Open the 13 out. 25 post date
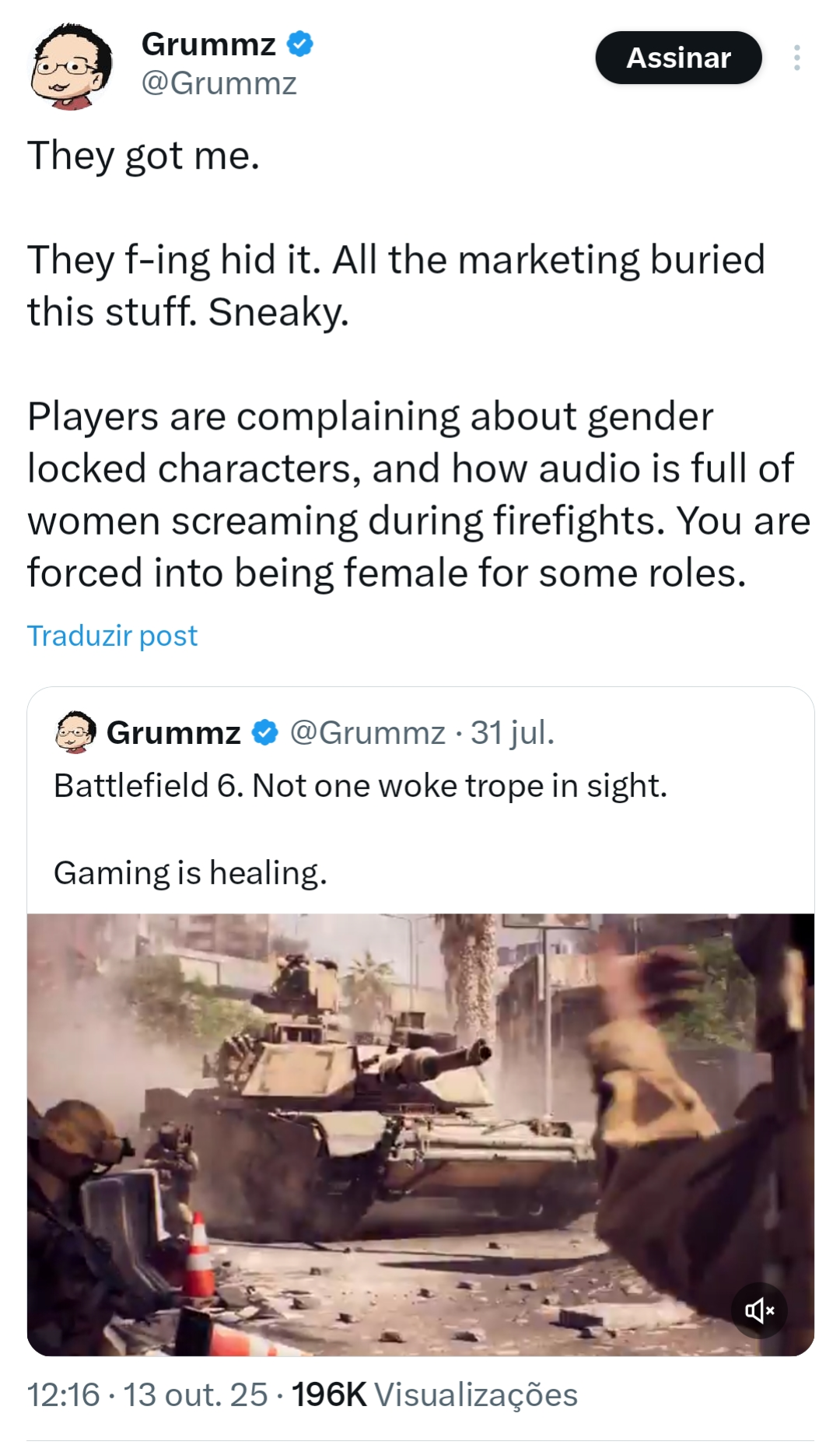 pos(195,1394)
